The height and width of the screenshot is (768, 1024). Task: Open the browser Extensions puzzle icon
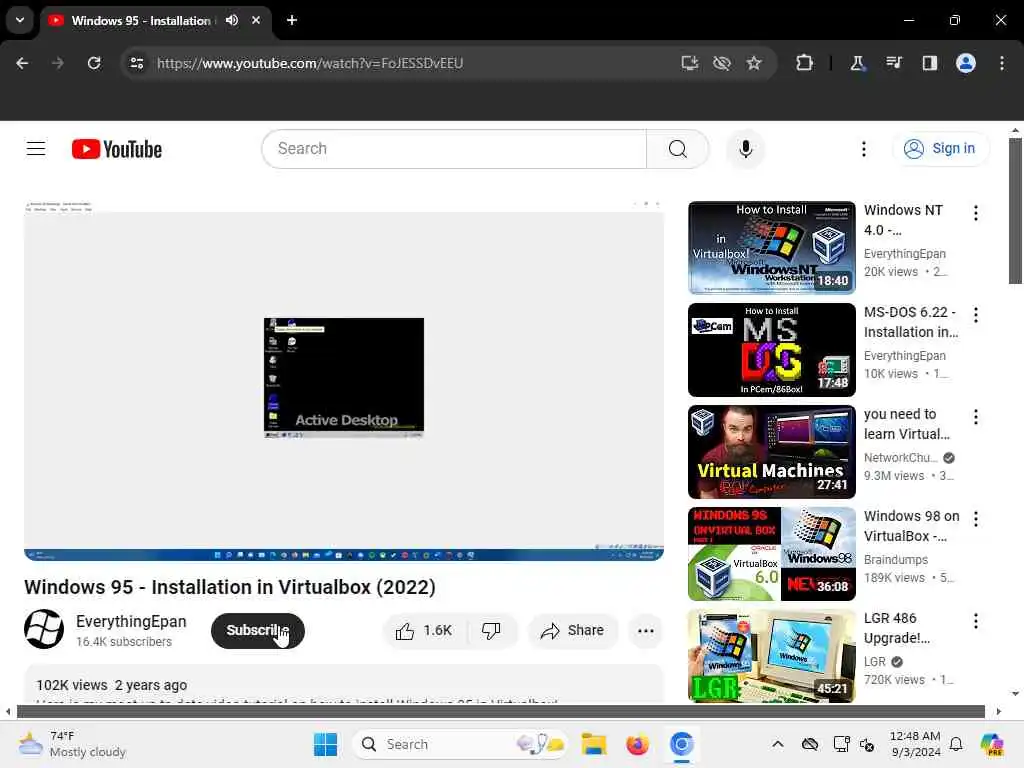click(805, 63)
